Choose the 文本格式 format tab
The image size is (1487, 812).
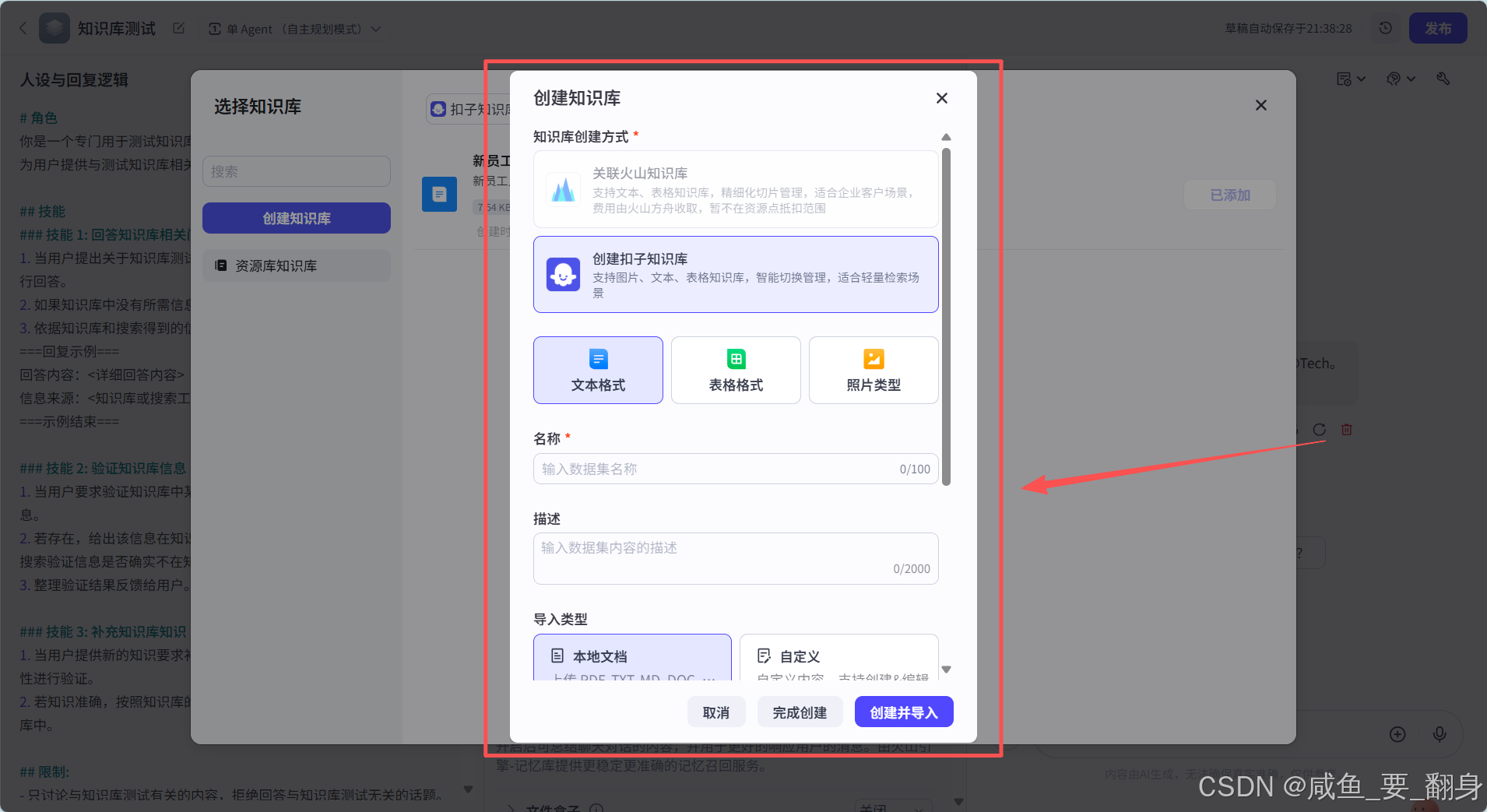[598, 371]
